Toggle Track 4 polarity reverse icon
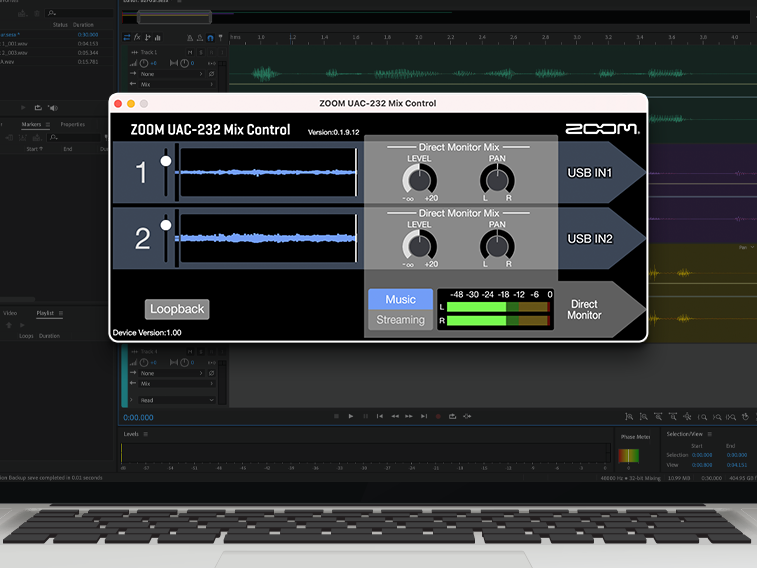This screenshot has width=757, height=568. pyautogui.click(x=211, y=373)
